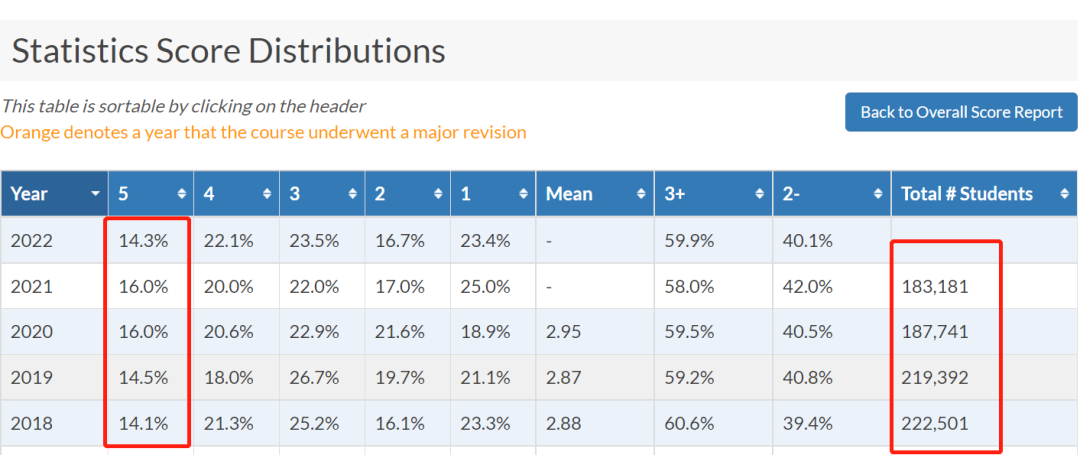
Task: Sort by score 1 column arrows
Action: [523, 195]
